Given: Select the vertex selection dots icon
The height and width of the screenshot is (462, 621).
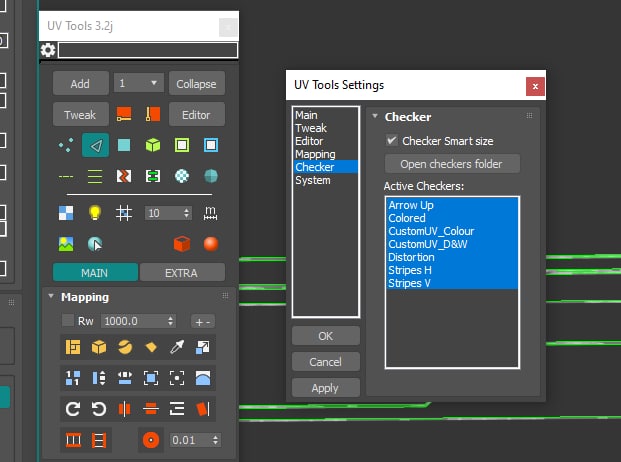Looking at the screenshot, I should (x=66, y=145).
